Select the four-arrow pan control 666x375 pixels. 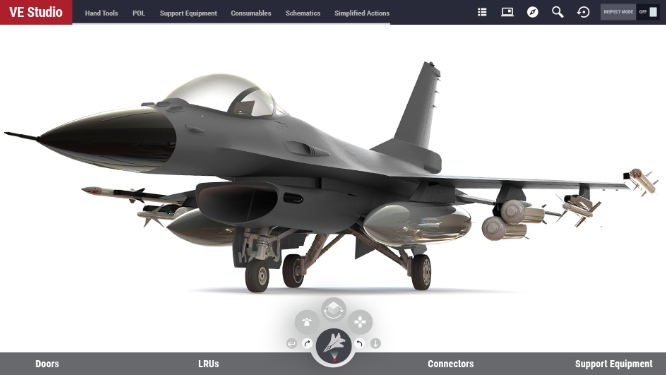coord(360,322)
